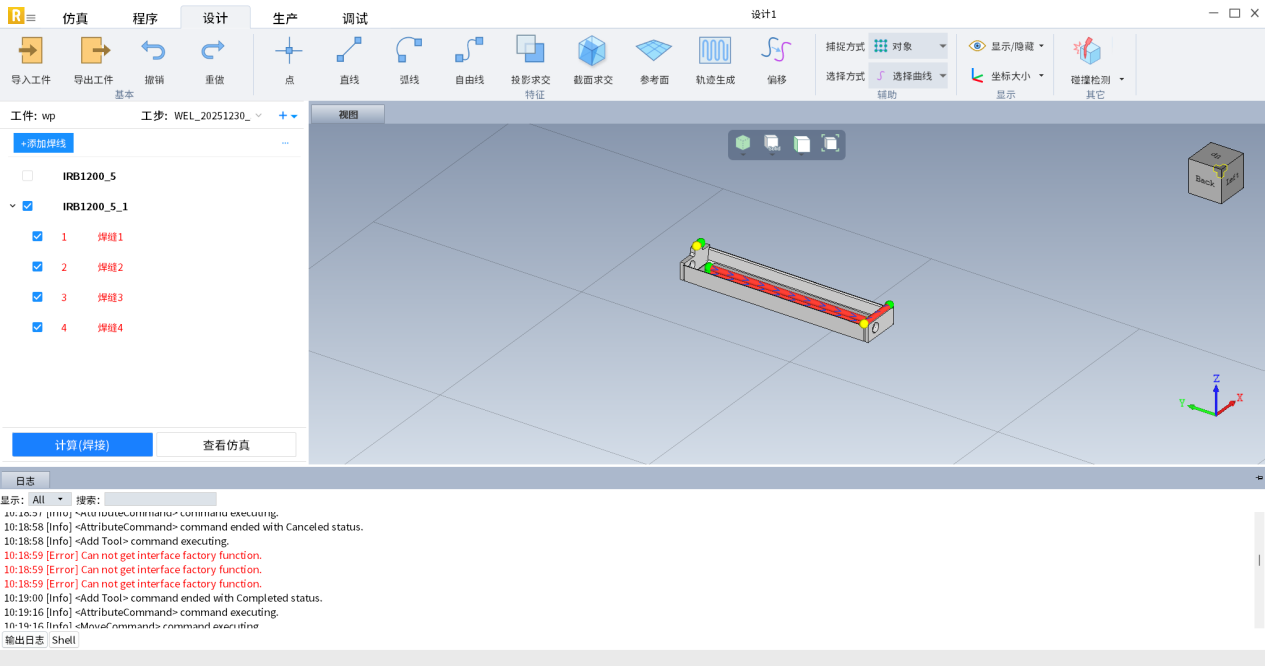1265x666 pixels.
Task: Open the 投影求交 projection intersect tool
Action: (530, 51)
